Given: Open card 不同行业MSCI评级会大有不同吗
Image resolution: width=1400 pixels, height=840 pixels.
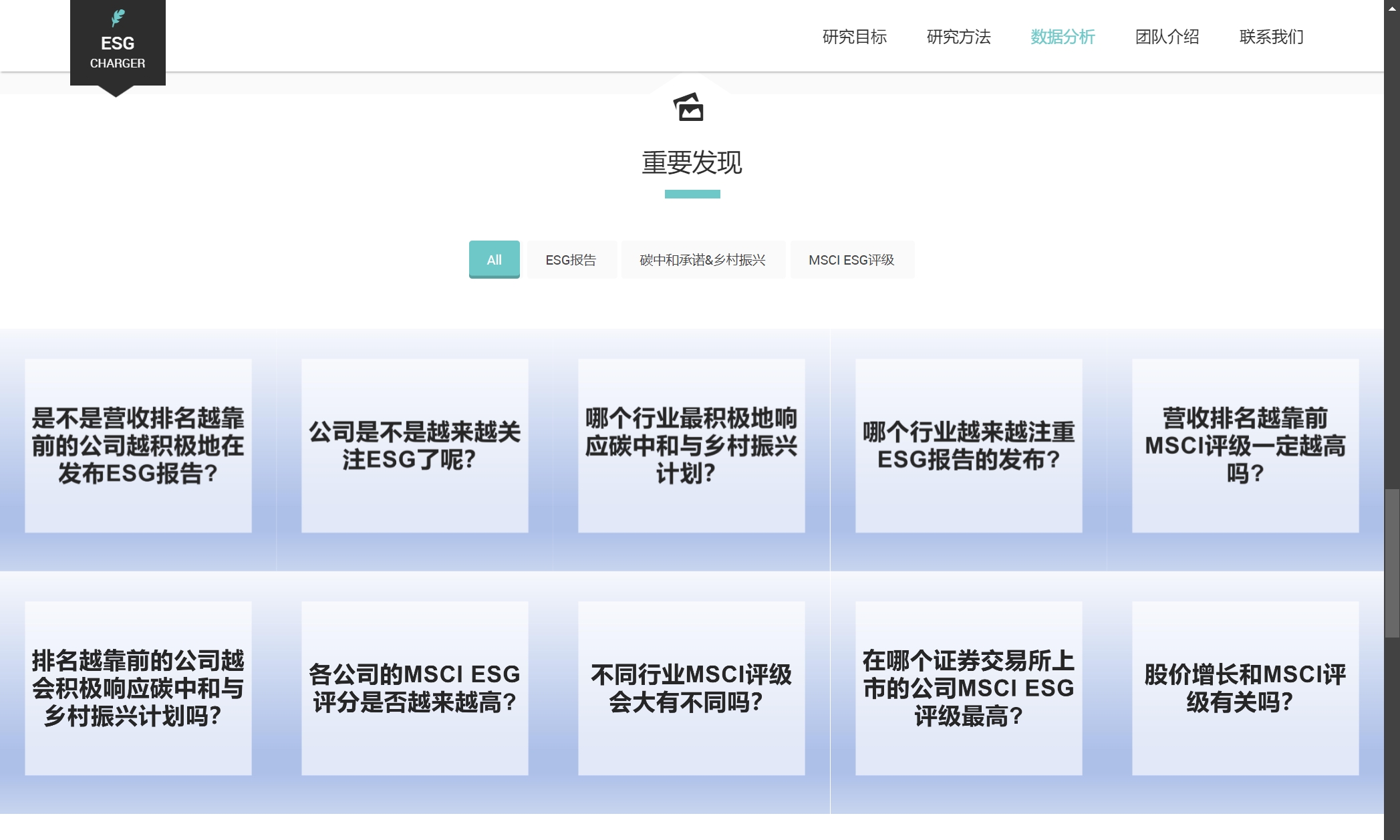Looking at the screenshot, I should [691, 688].
